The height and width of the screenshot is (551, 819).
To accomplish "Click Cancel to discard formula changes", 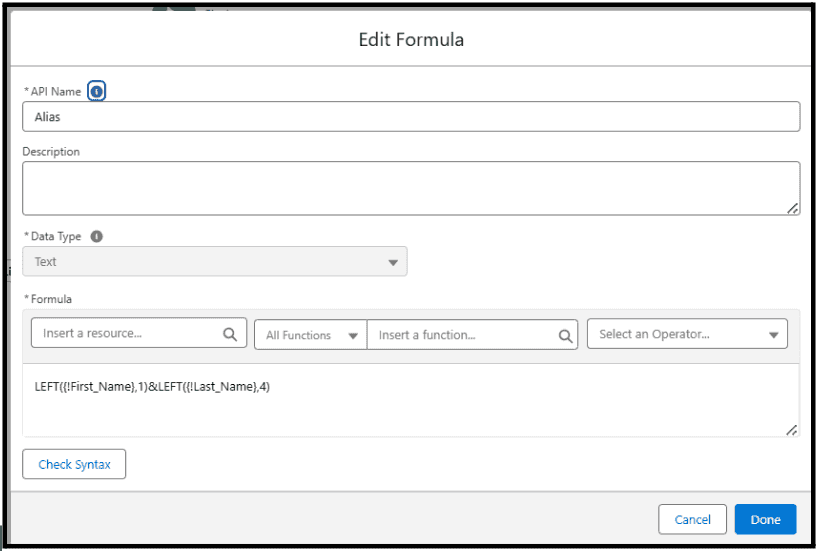I will click(x=692, y=519).
